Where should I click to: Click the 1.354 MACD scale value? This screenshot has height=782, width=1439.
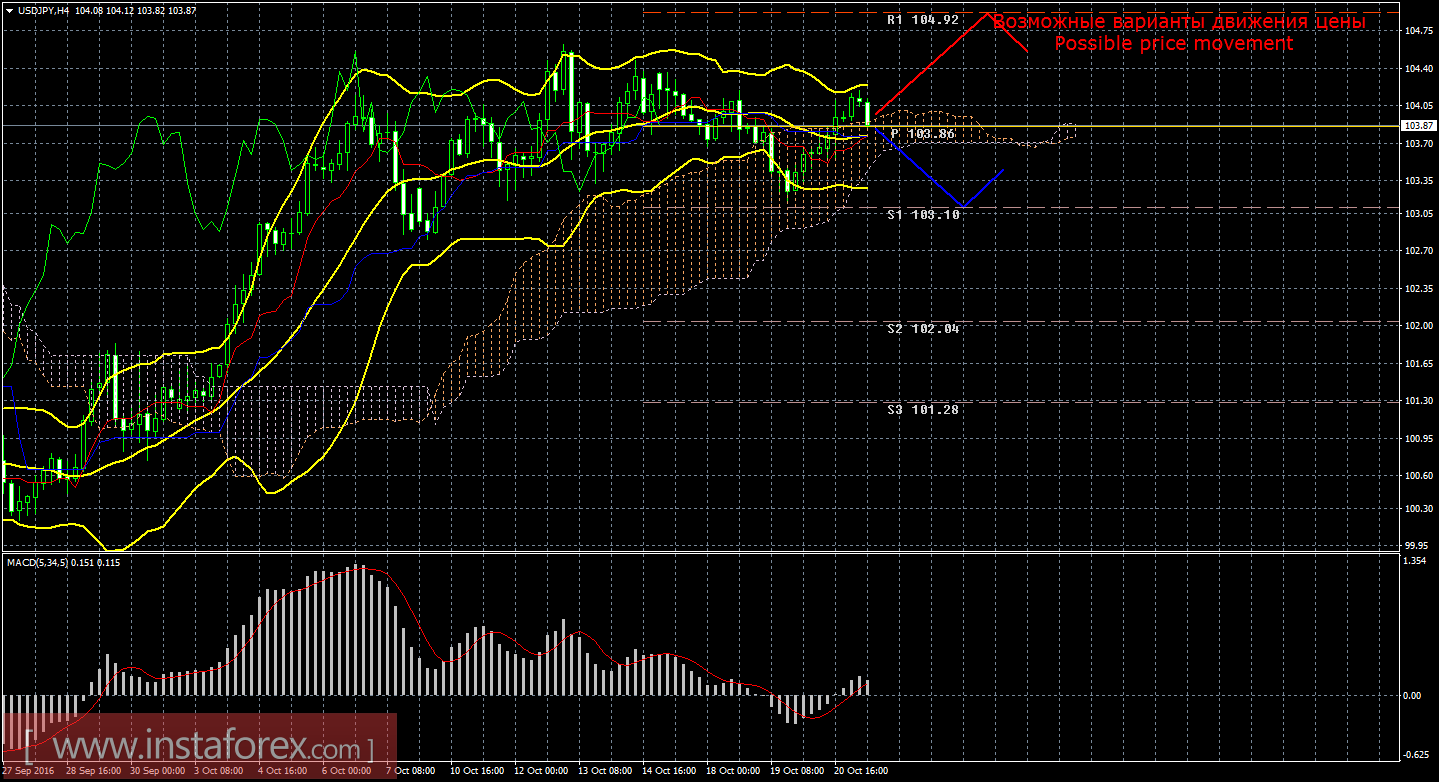(x=1416, y=562)
